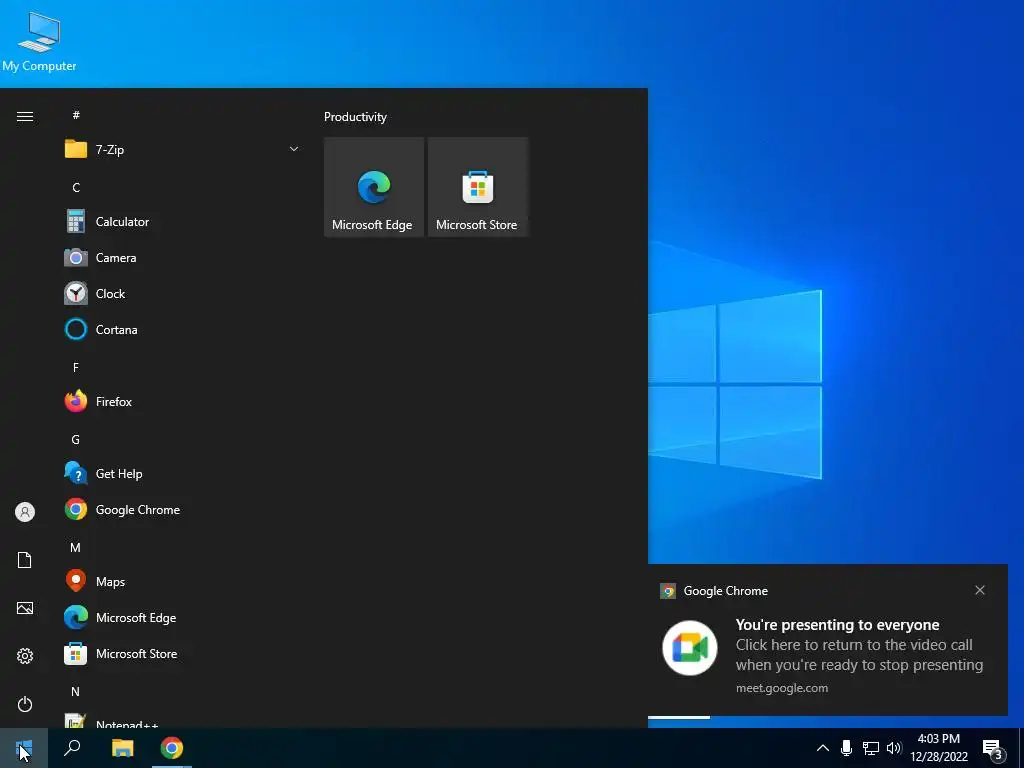
Task: Switch to Chrome on the taskbar
Action: click(x=172, y=748)
